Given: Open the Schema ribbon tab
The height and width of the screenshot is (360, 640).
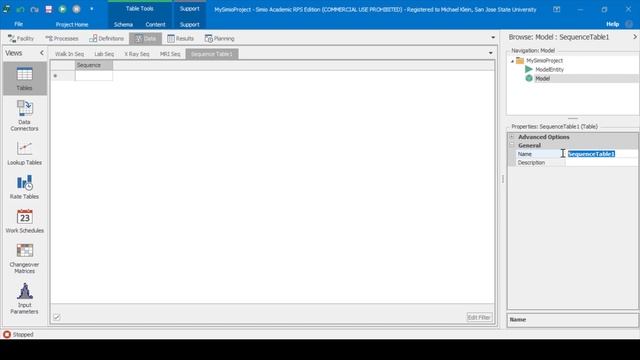Looking at the screenshot, I should (123, 24).
